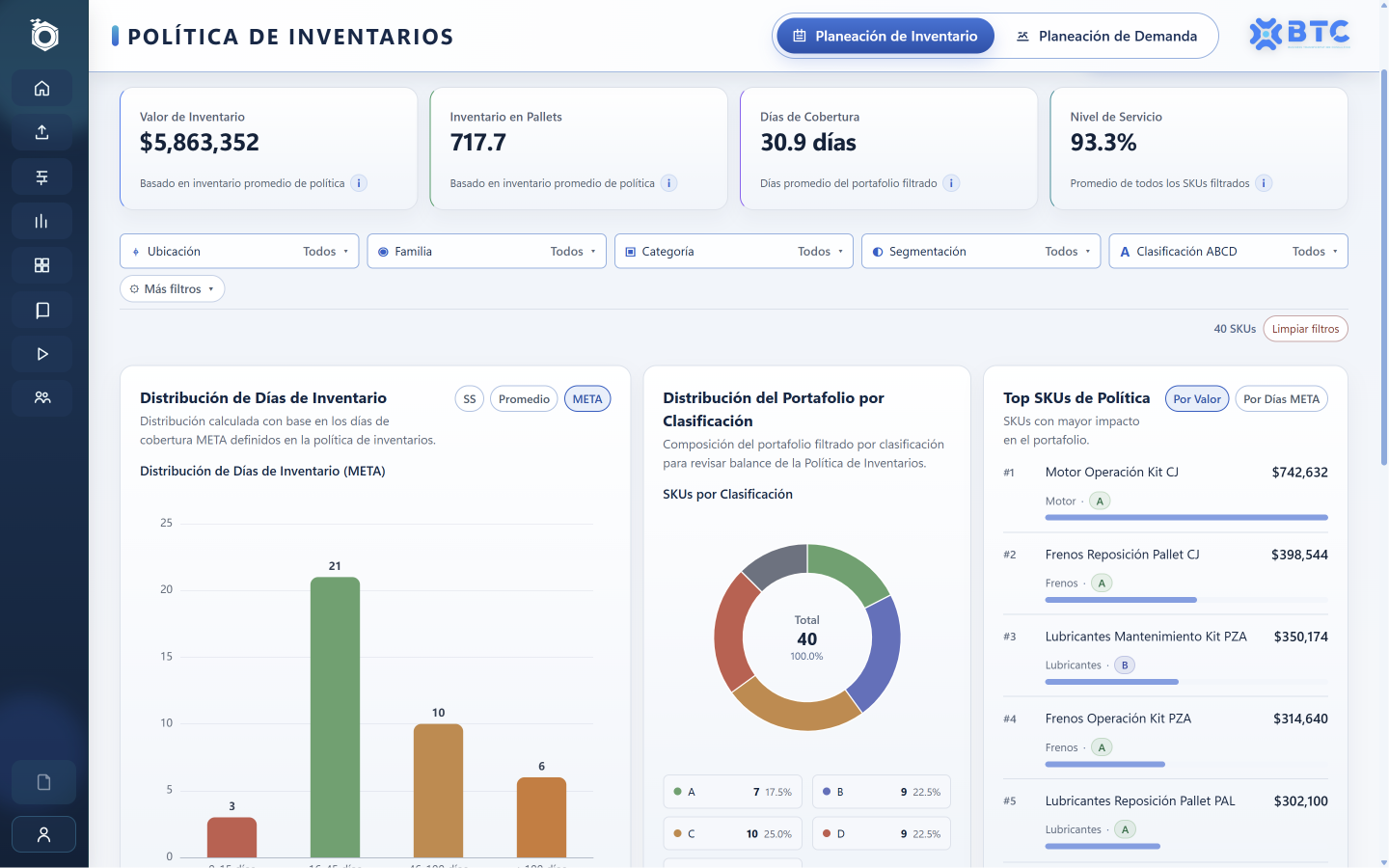Show info for Nivel de Servicio card

click(1264, 183)
